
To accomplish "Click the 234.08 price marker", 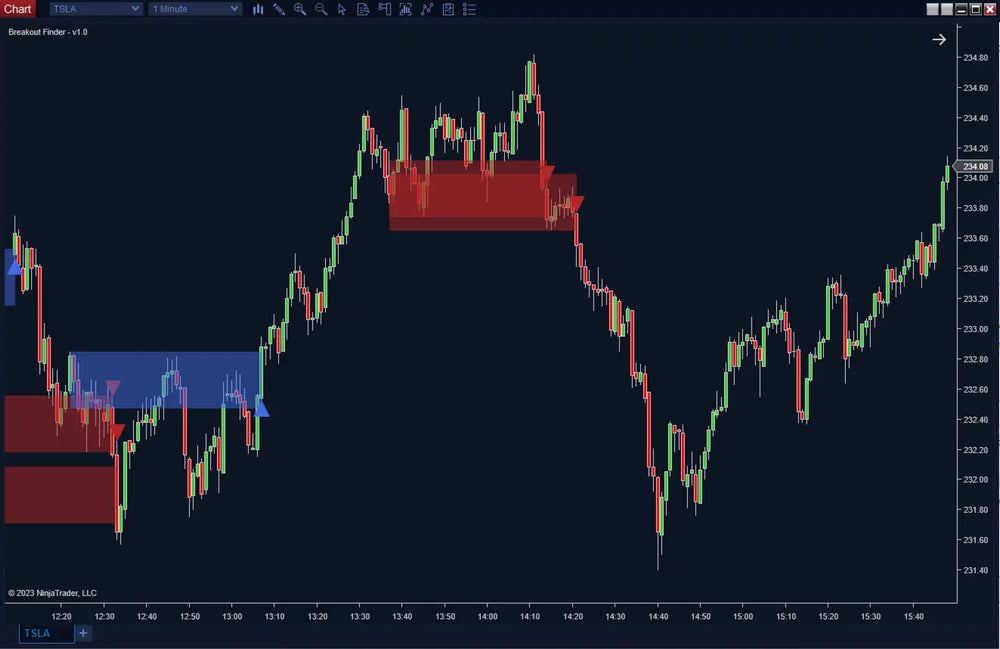I will tap(973, 166).
